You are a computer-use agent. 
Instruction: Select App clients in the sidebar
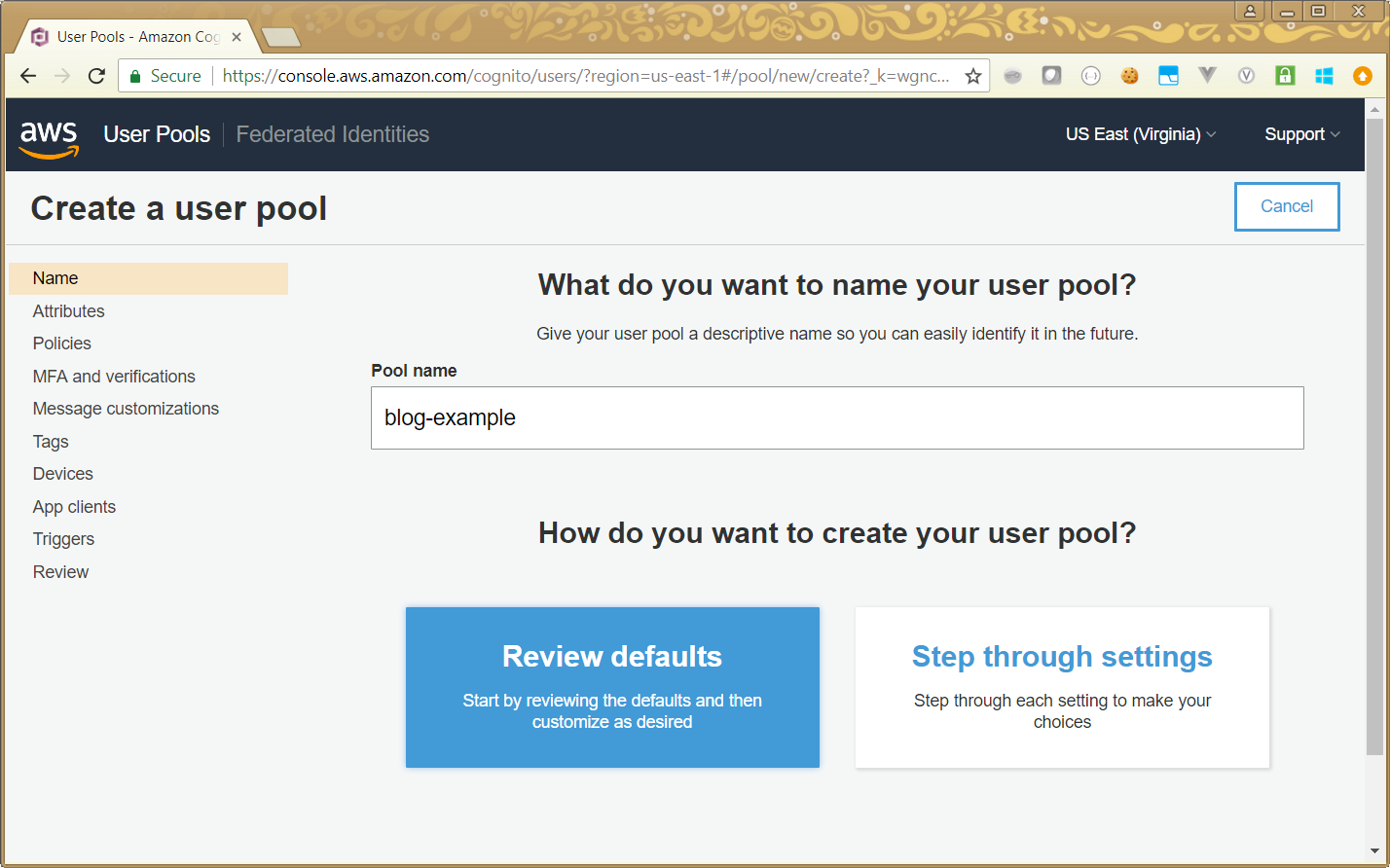[74, 507]
